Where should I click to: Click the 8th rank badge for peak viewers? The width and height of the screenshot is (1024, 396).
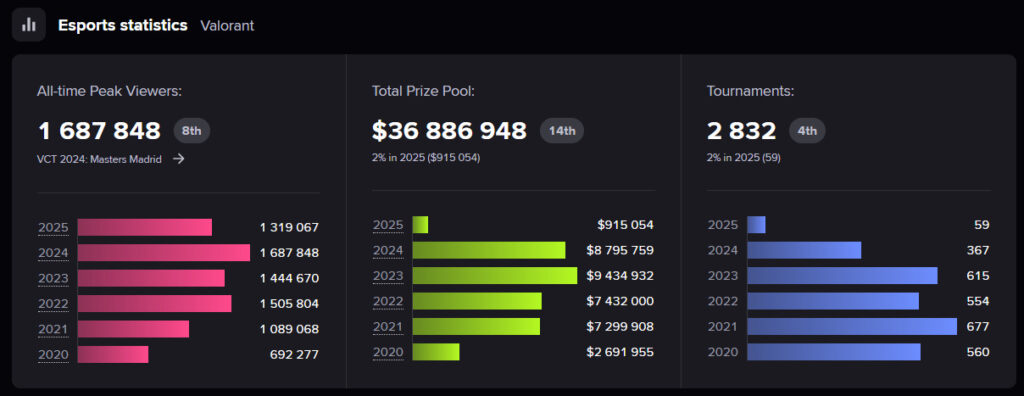click(x=191, y=131)
